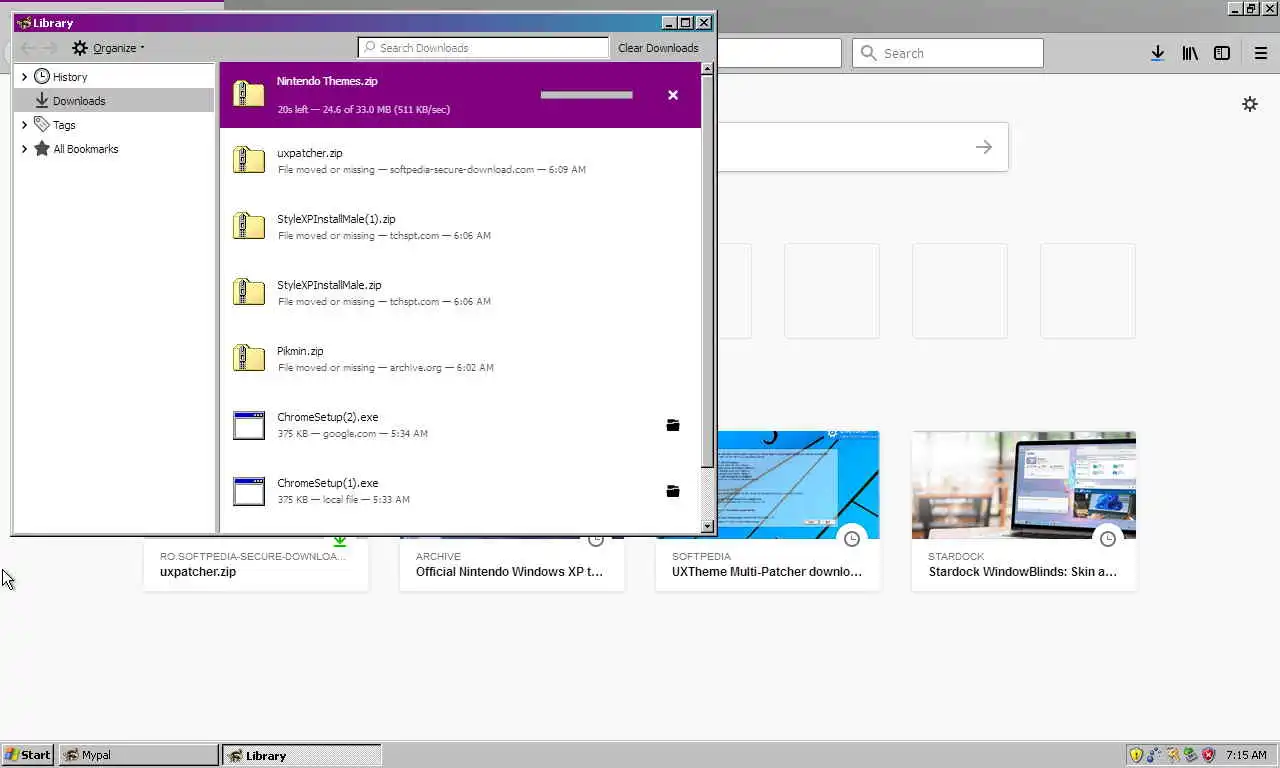This screenshot has height=768, width=1280.
Task: Expand the History tree node
Action: 24,77
